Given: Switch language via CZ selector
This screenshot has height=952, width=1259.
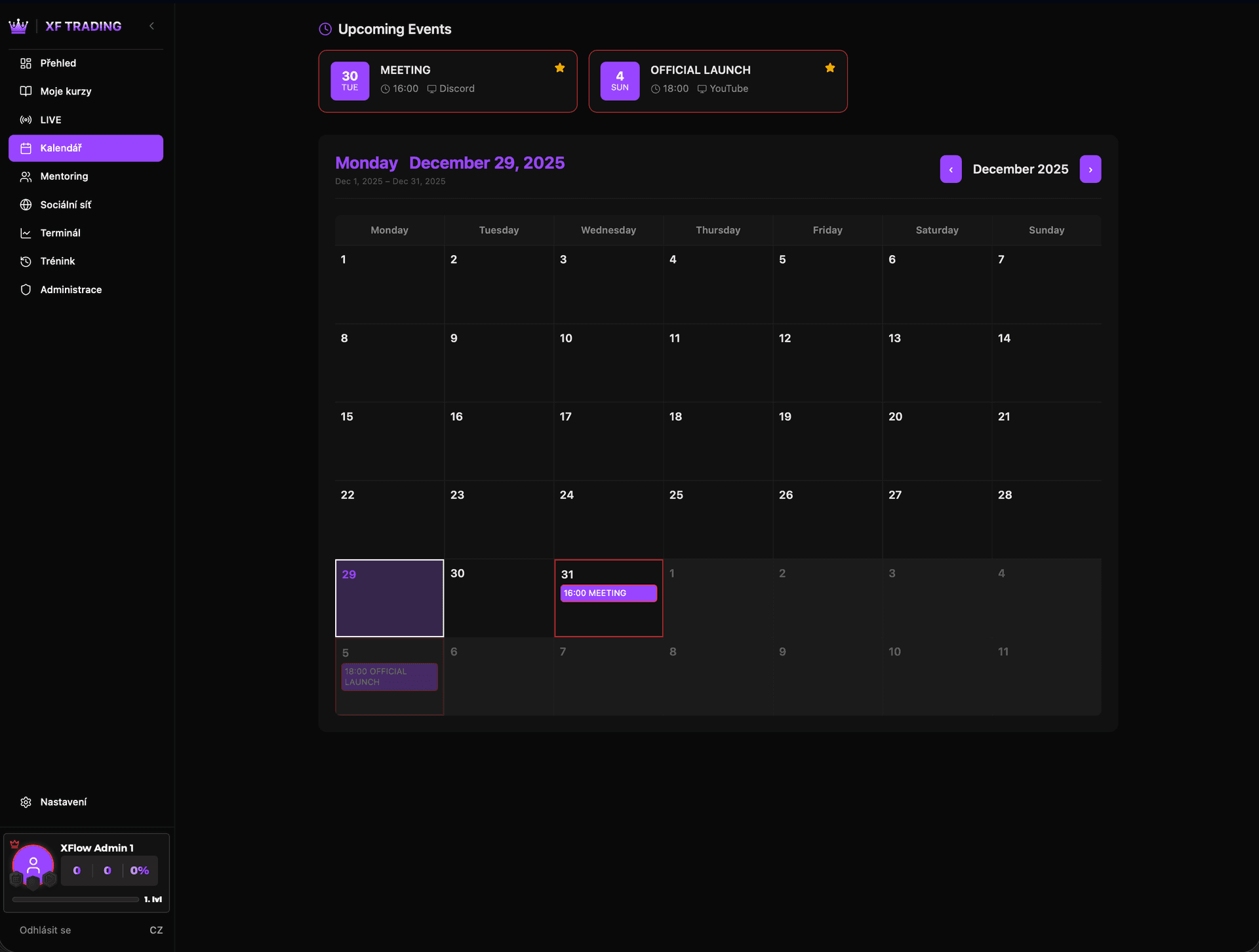Looking at the screenshot, I should click(x=156, y=930).
